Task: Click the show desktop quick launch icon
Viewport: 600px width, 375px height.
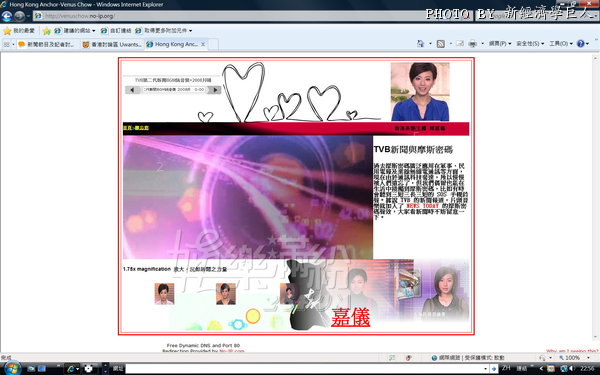Action: [x=31, y=368]
